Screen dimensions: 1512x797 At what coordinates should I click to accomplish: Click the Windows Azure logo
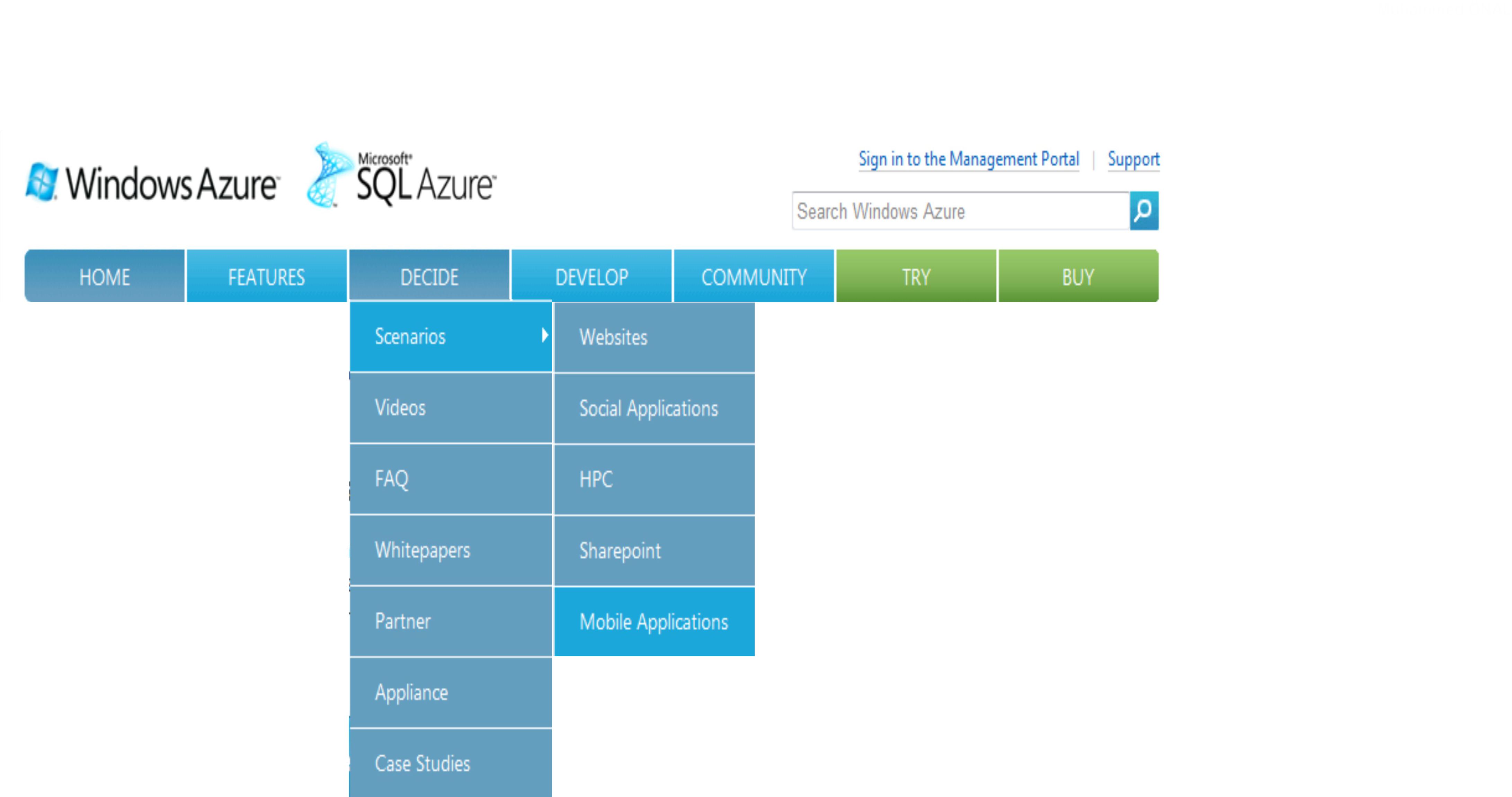coord(152,182)
